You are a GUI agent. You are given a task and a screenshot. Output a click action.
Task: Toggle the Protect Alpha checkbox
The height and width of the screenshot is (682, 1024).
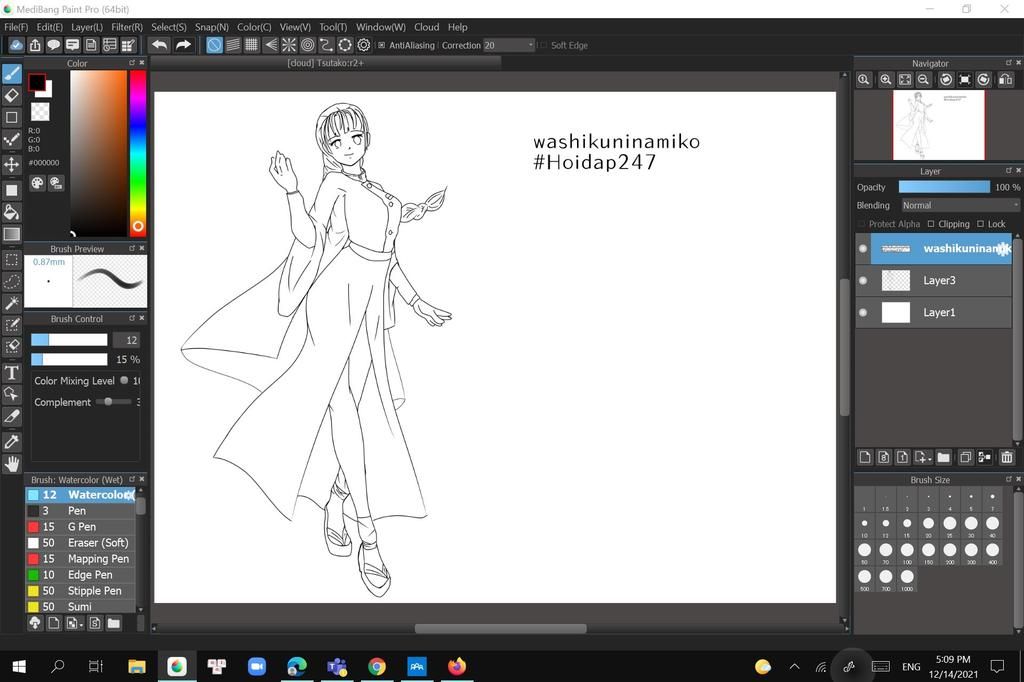tap(862, 224)
